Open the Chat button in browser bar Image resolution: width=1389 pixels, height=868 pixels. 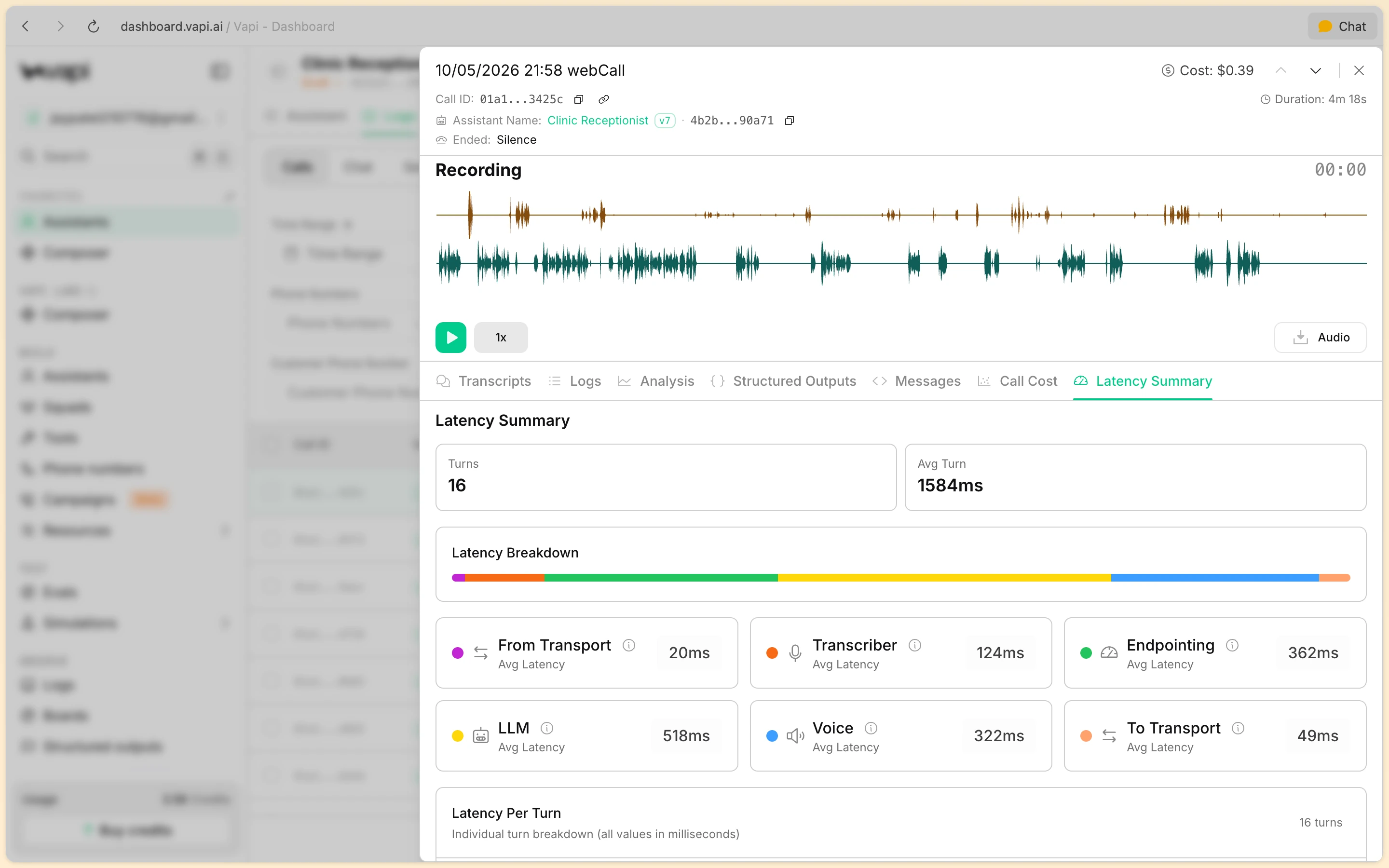(1342, 27)
